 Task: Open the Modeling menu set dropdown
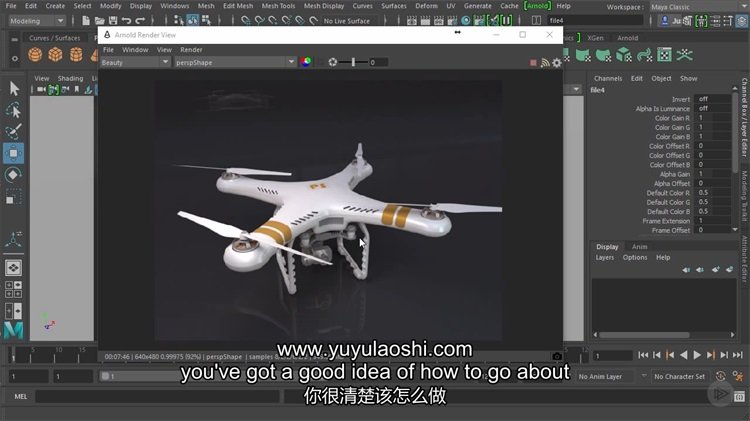click(36, 21)
